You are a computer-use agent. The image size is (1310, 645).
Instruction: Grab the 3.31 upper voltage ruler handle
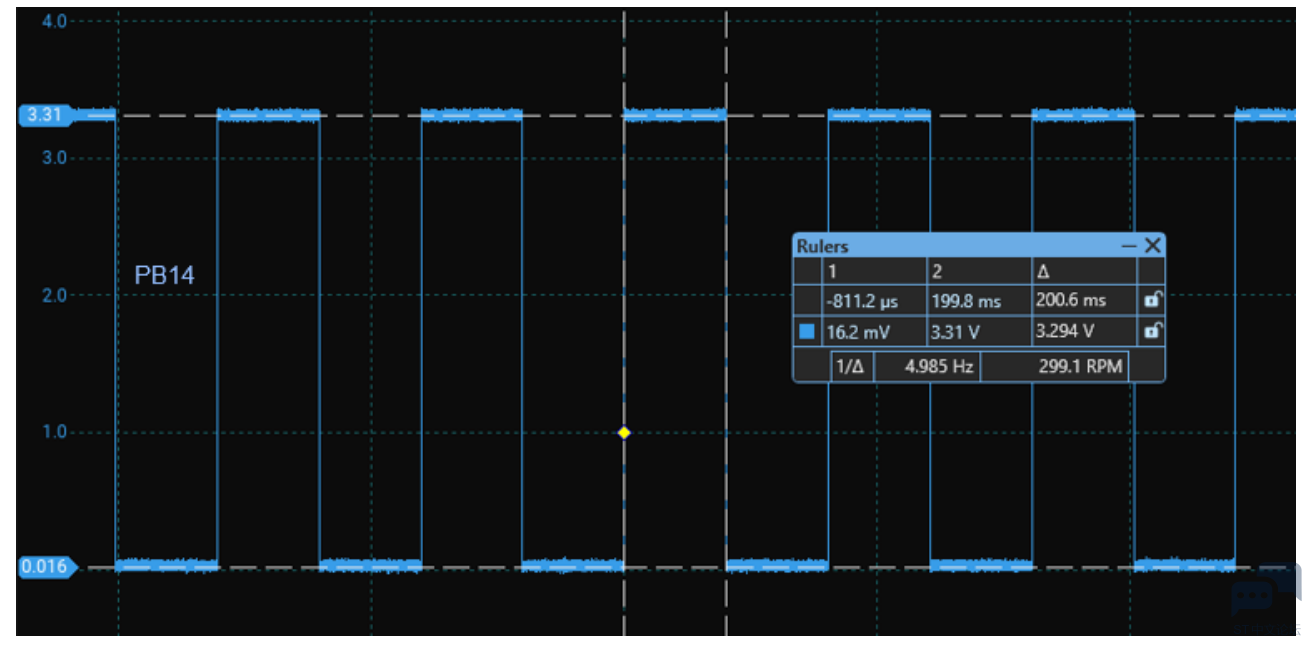click(45, 115)
